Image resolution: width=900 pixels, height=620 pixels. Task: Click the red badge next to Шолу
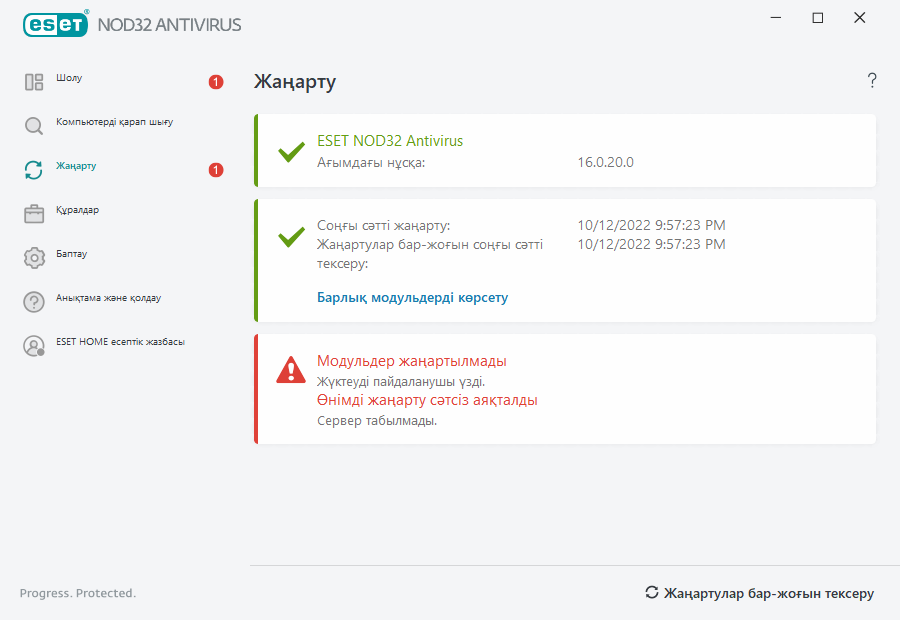(216, 82)
